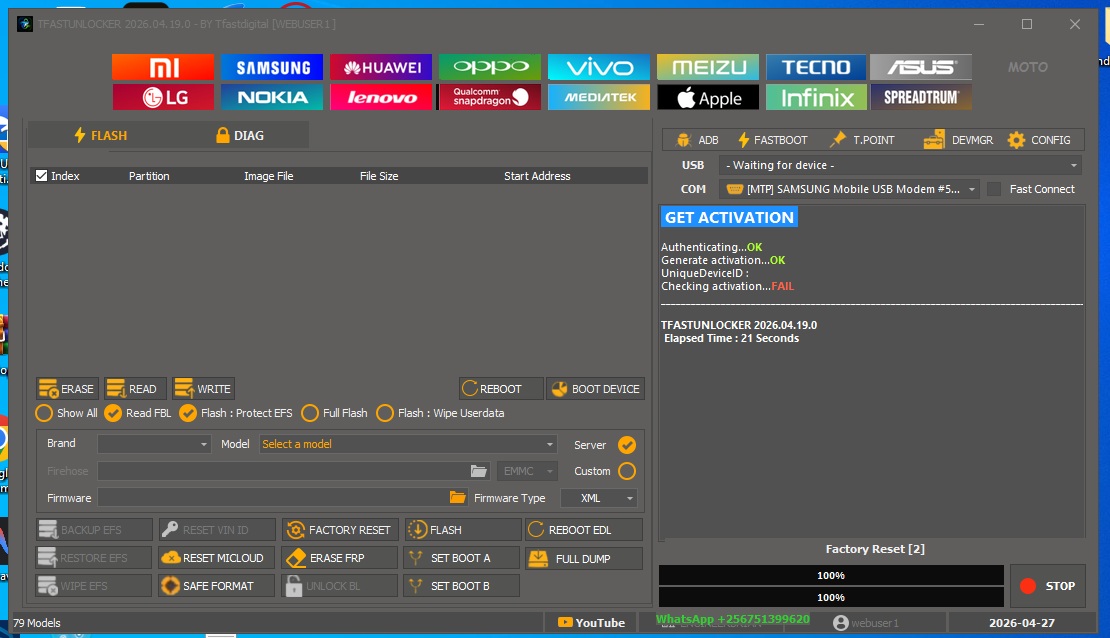
Task: Open the ADB tools tab
Action: coord(697,140)
